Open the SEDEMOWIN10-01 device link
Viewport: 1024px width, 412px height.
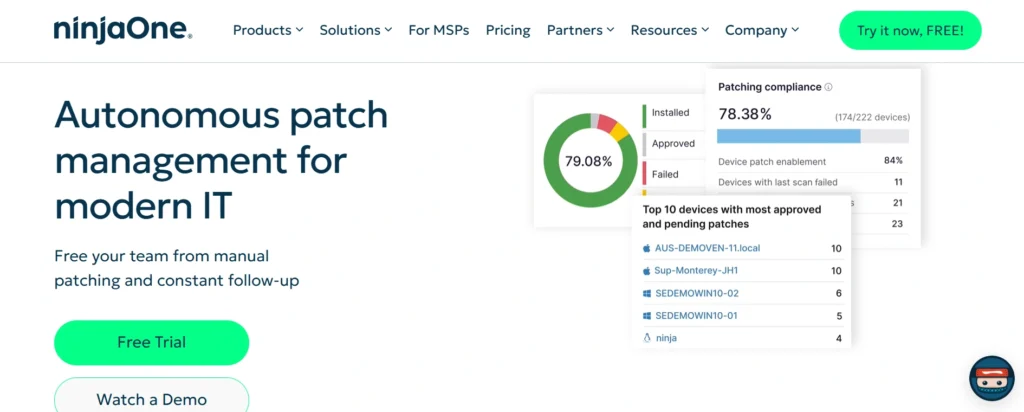pos(696,315)
